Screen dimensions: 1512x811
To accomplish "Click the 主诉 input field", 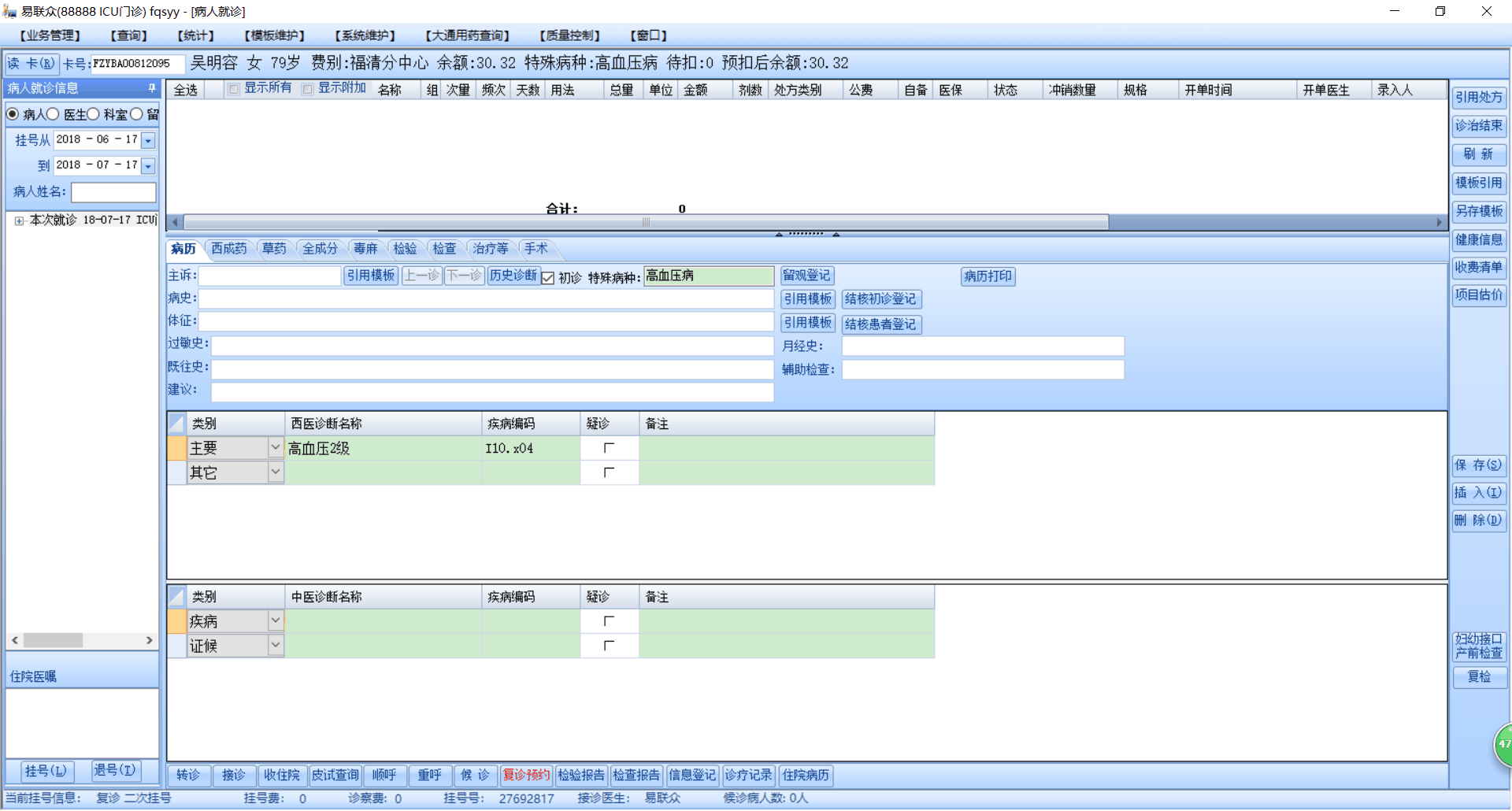I will coord(269,276).
